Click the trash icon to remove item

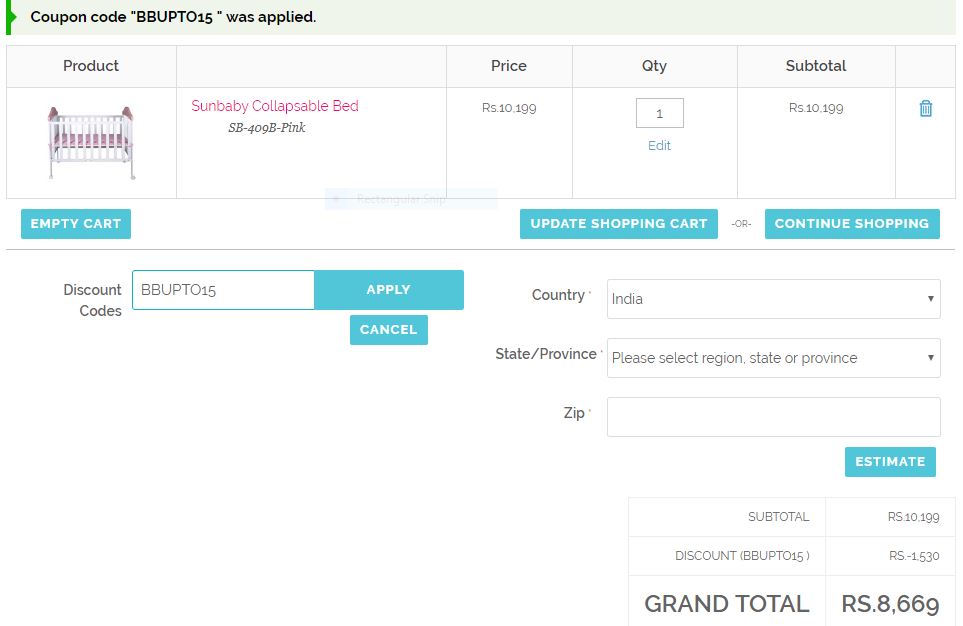pyautogui.click(x=925, y=109)
